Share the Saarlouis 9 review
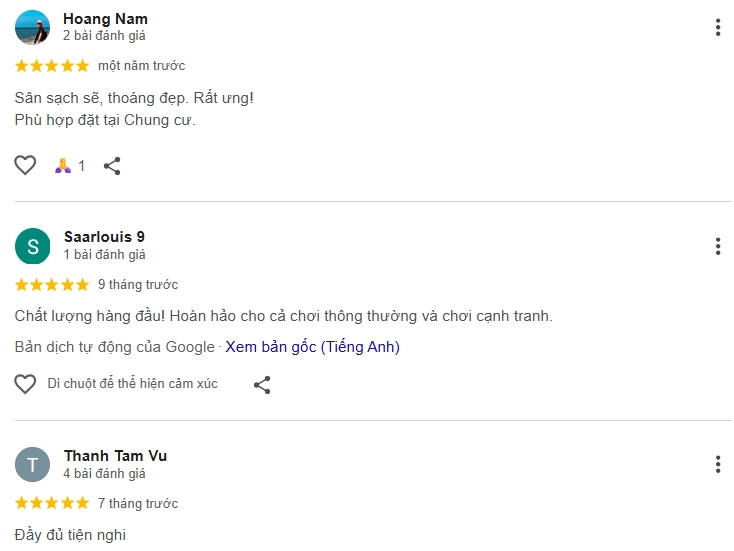 [262, 384]
